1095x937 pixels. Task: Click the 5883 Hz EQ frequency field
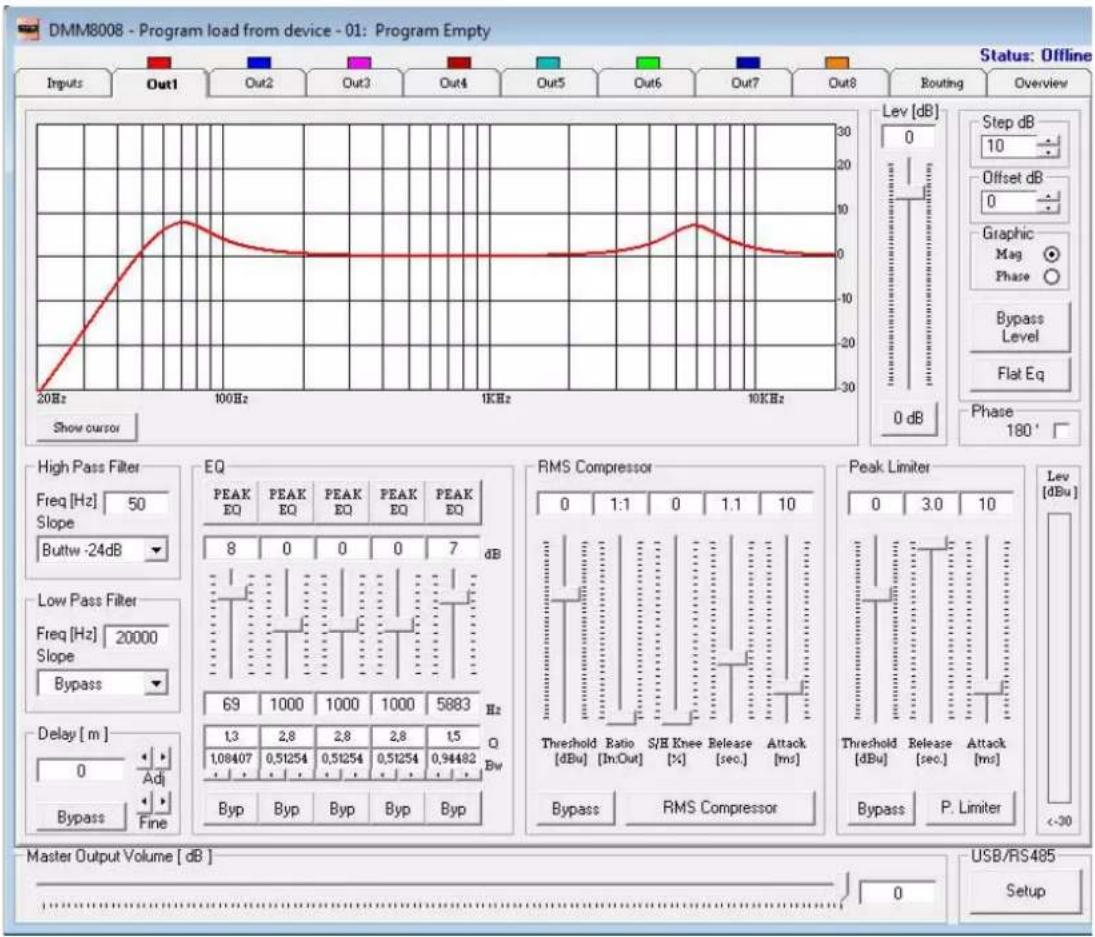coord(453,704)
